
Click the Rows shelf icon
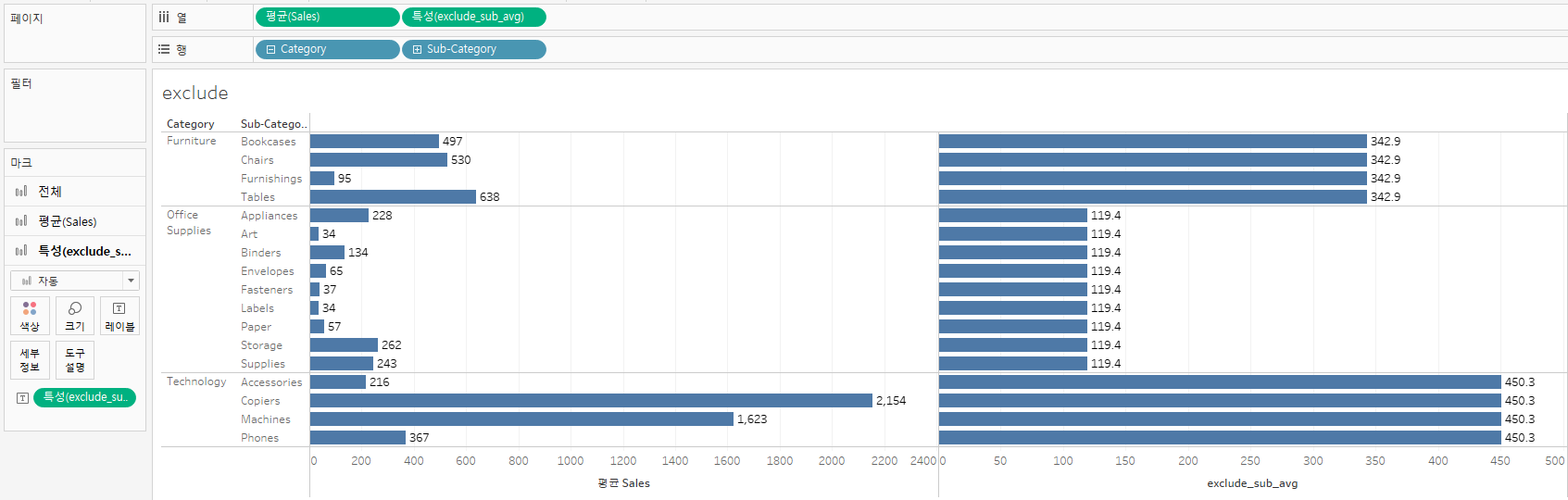click(164, 49)
